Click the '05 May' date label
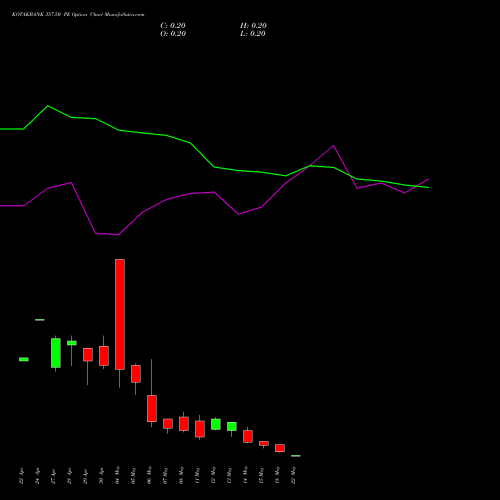 134,475
